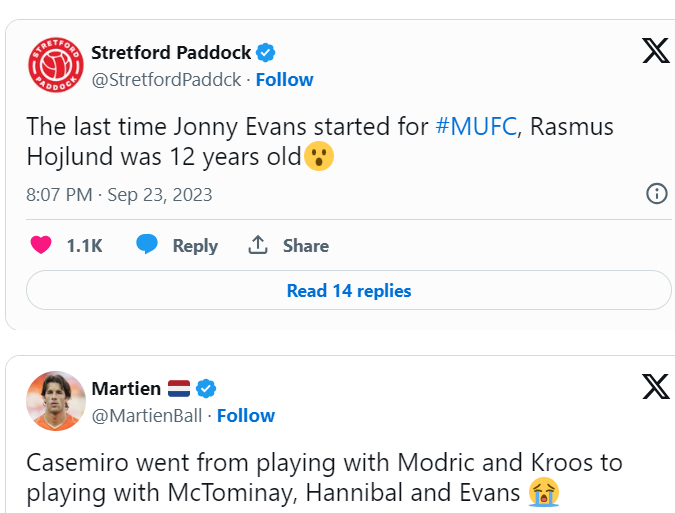The width and height of the screenshot is (675, 513).
Task: Open the Stretford Paddock display name
Action: (x=171, y=52)
